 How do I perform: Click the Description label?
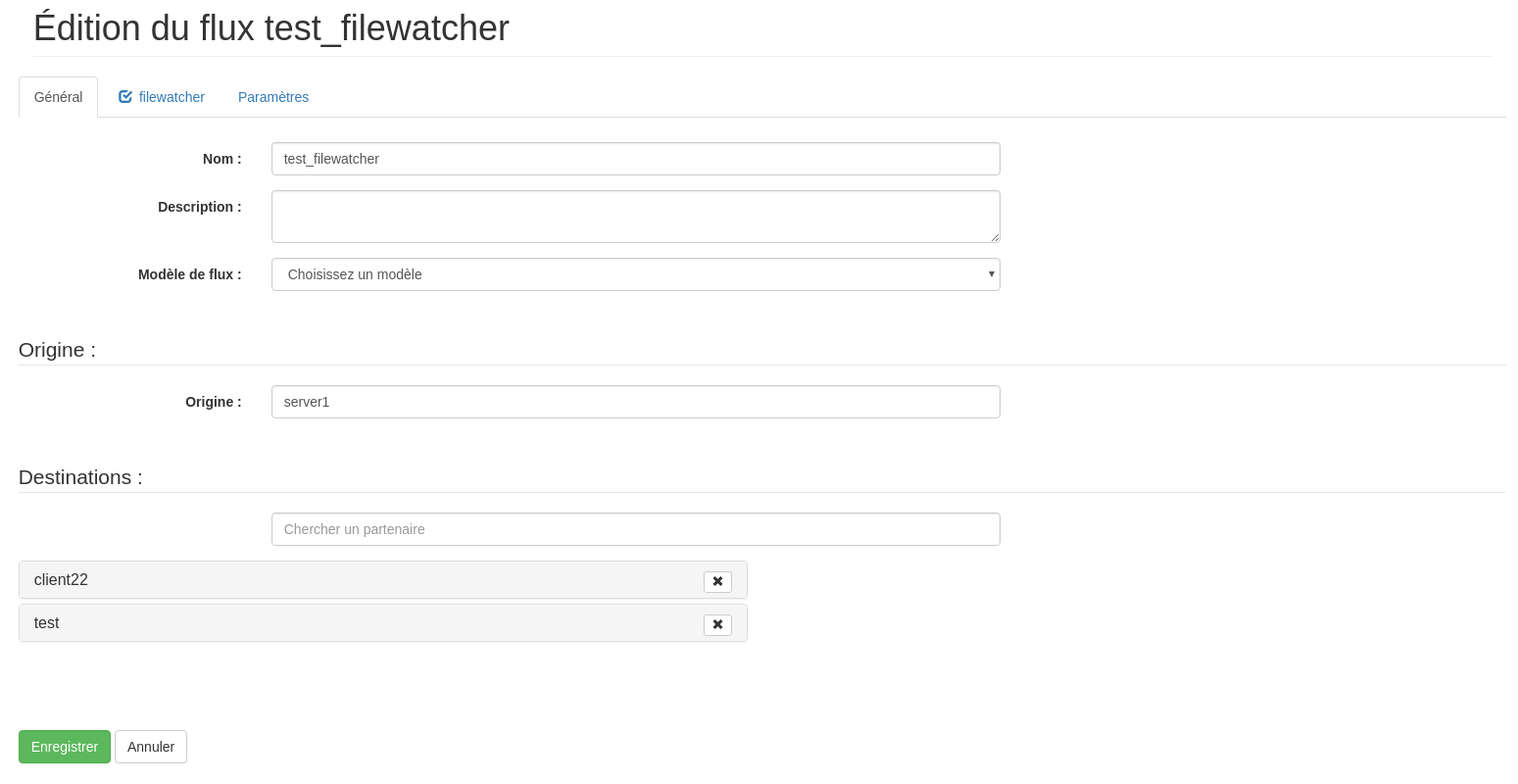pos(200,207)
